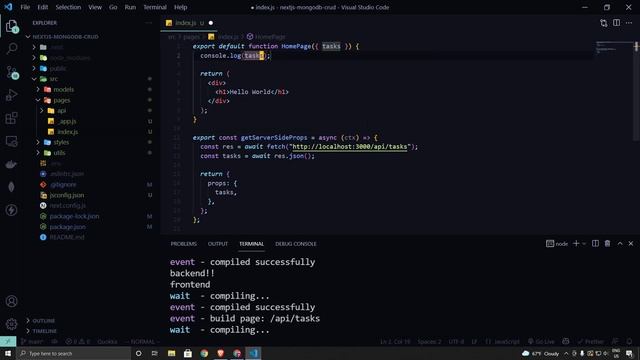Click Prettier in the status bar

591,342
